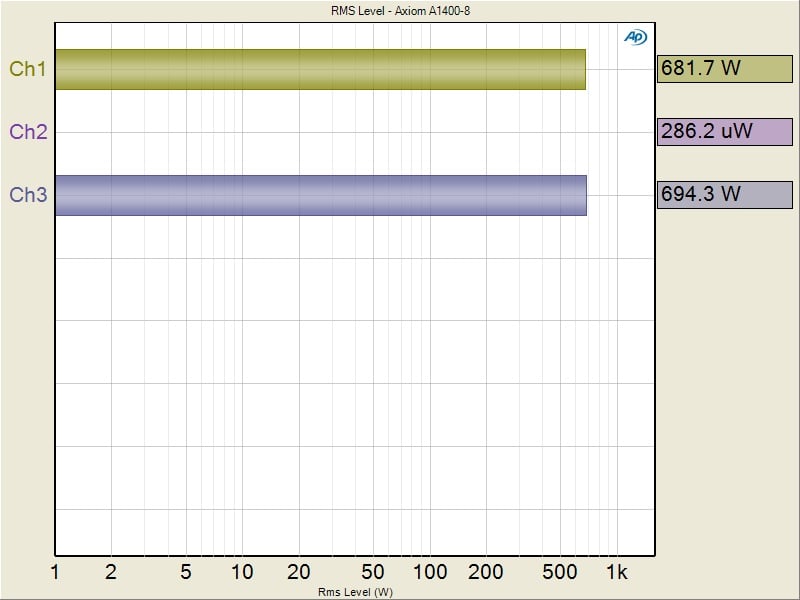This screenshot has width=800, height=600.
Task: Click the chart title RMS Level - Axiom A1400-8
Action: click(400, 11)
